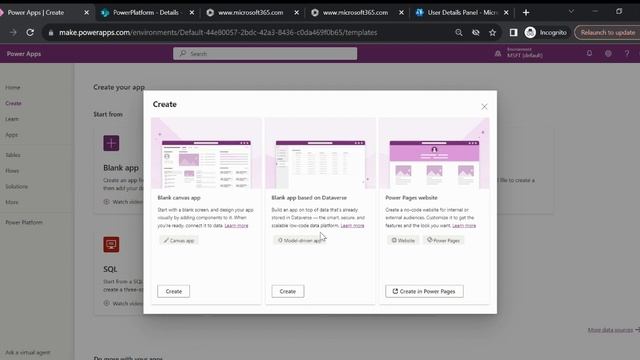Bookmark this page with star icon
Screen dimensions: 640x360
[x=493, y=32]
